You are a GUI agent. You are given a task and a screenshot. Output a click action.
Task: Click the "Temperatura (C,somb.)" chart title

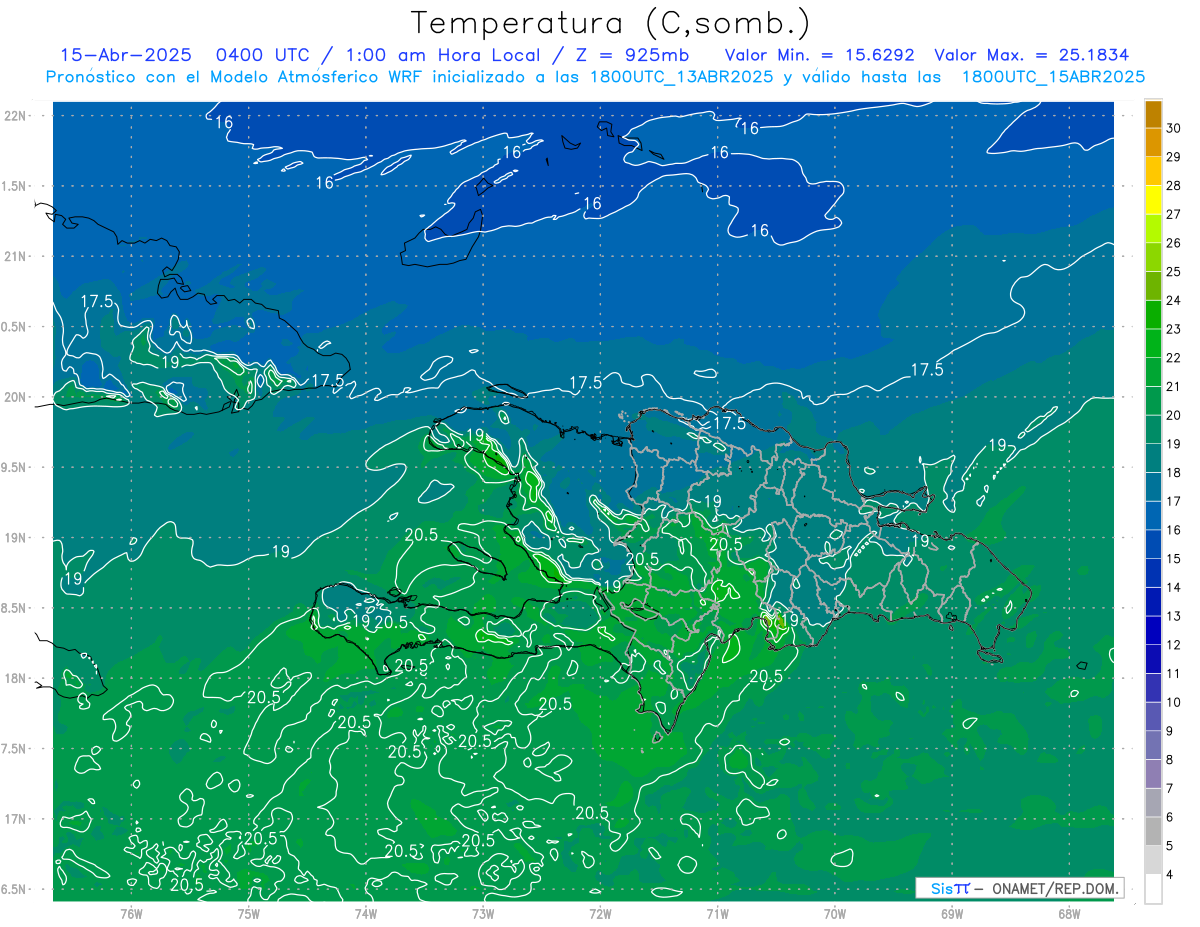click(610, 23)
